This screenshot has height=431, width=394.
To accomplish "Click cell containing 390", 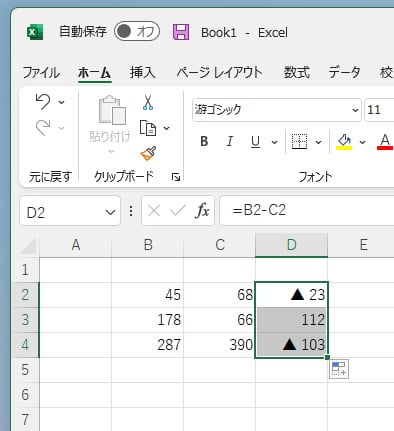I will pos(220,345).
